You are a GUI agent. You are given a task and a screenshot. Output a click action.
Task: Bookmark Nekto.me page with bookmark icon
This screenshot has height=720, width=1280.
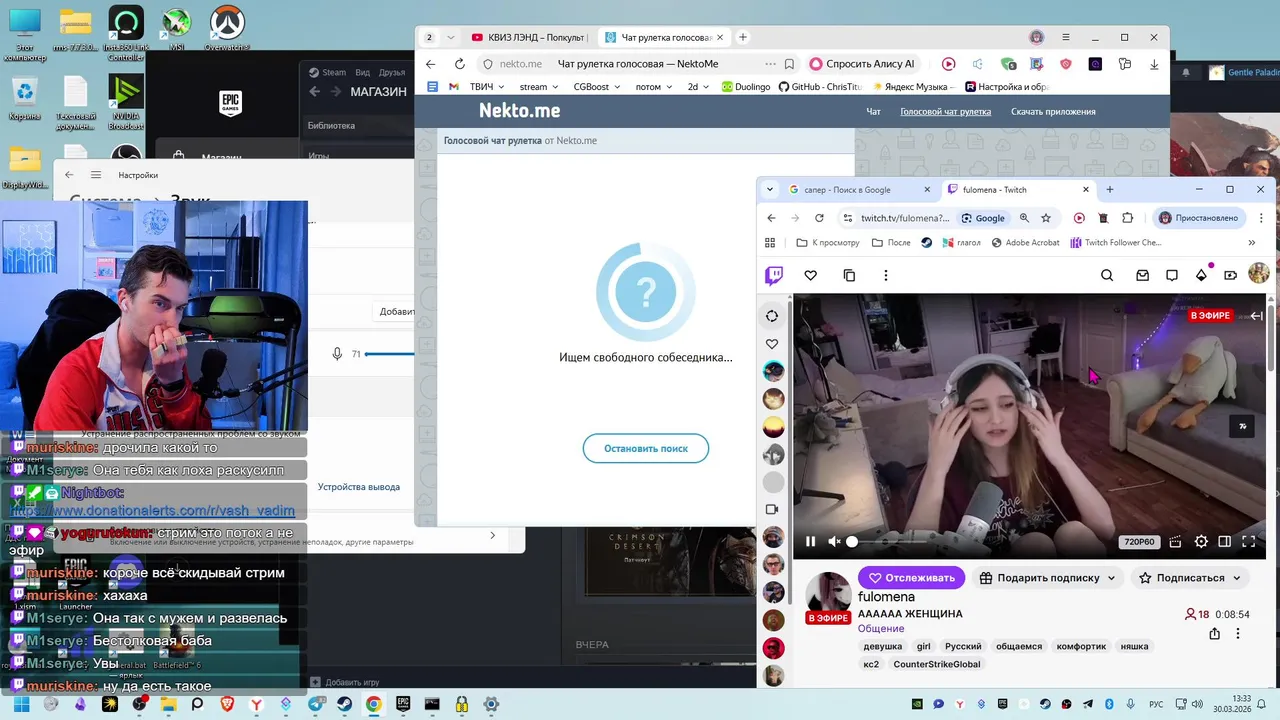click(x=789, y=64)
